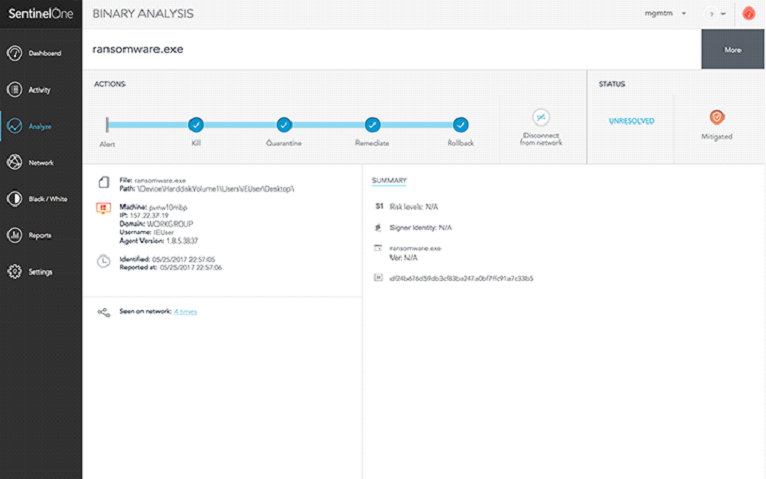Click the red notification icon at top right
Image resolution: width=766 pixels, height=479 pixels.
pyautogui.click(x=748, y=14)
